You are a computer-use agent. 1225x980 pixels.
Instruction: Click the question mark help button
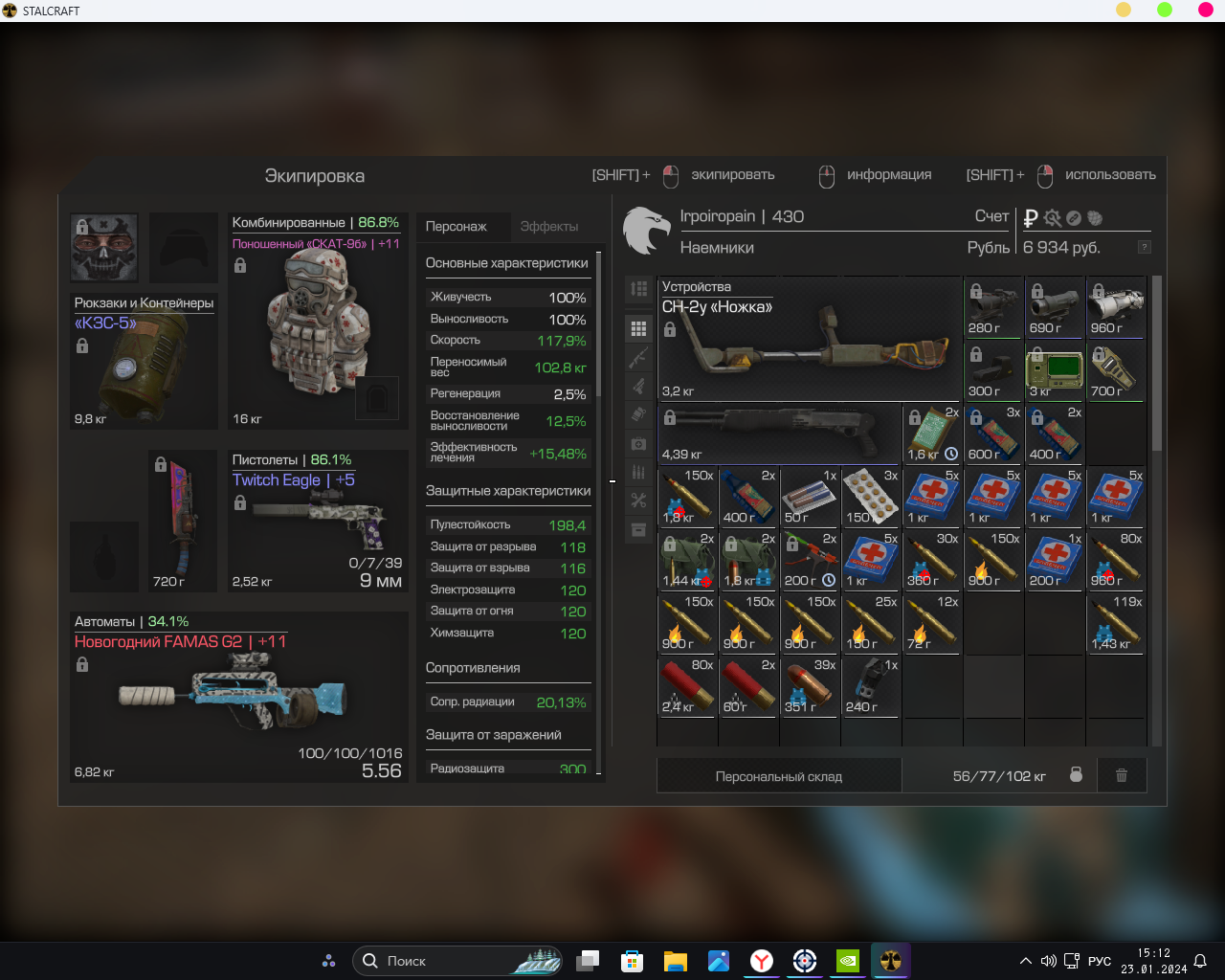click(1144, 247)
